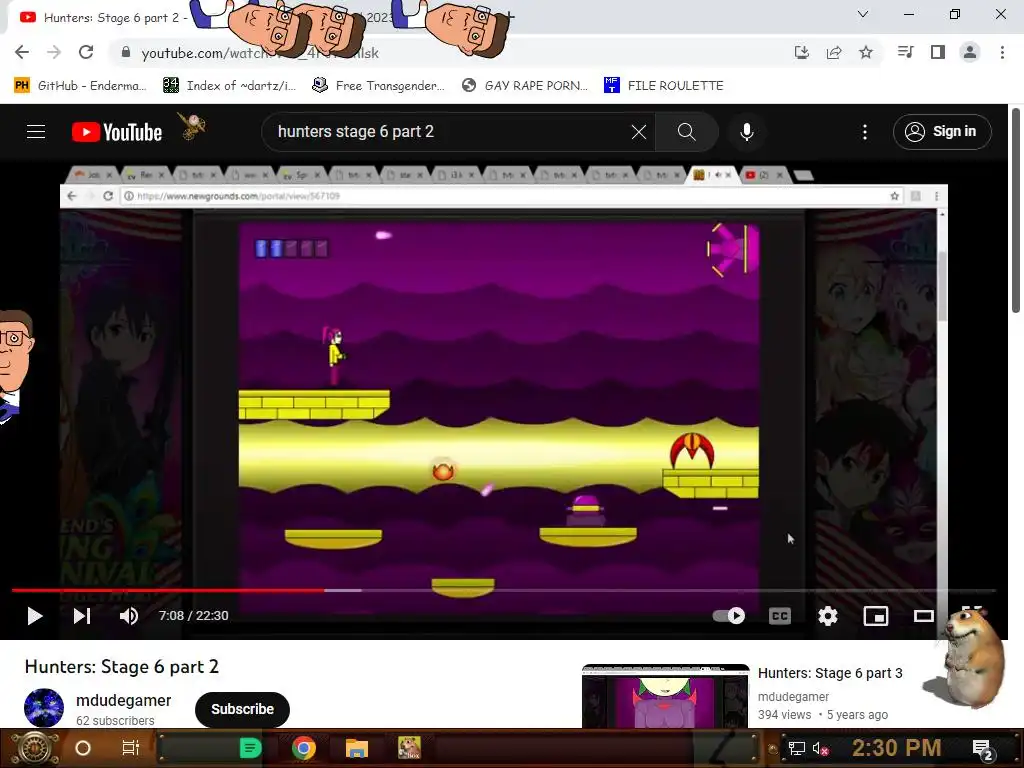1024x768 pixels.
Task: Open Hunters: Stage 6 part 3 thumbnail
Action: (x=665, y=696)
